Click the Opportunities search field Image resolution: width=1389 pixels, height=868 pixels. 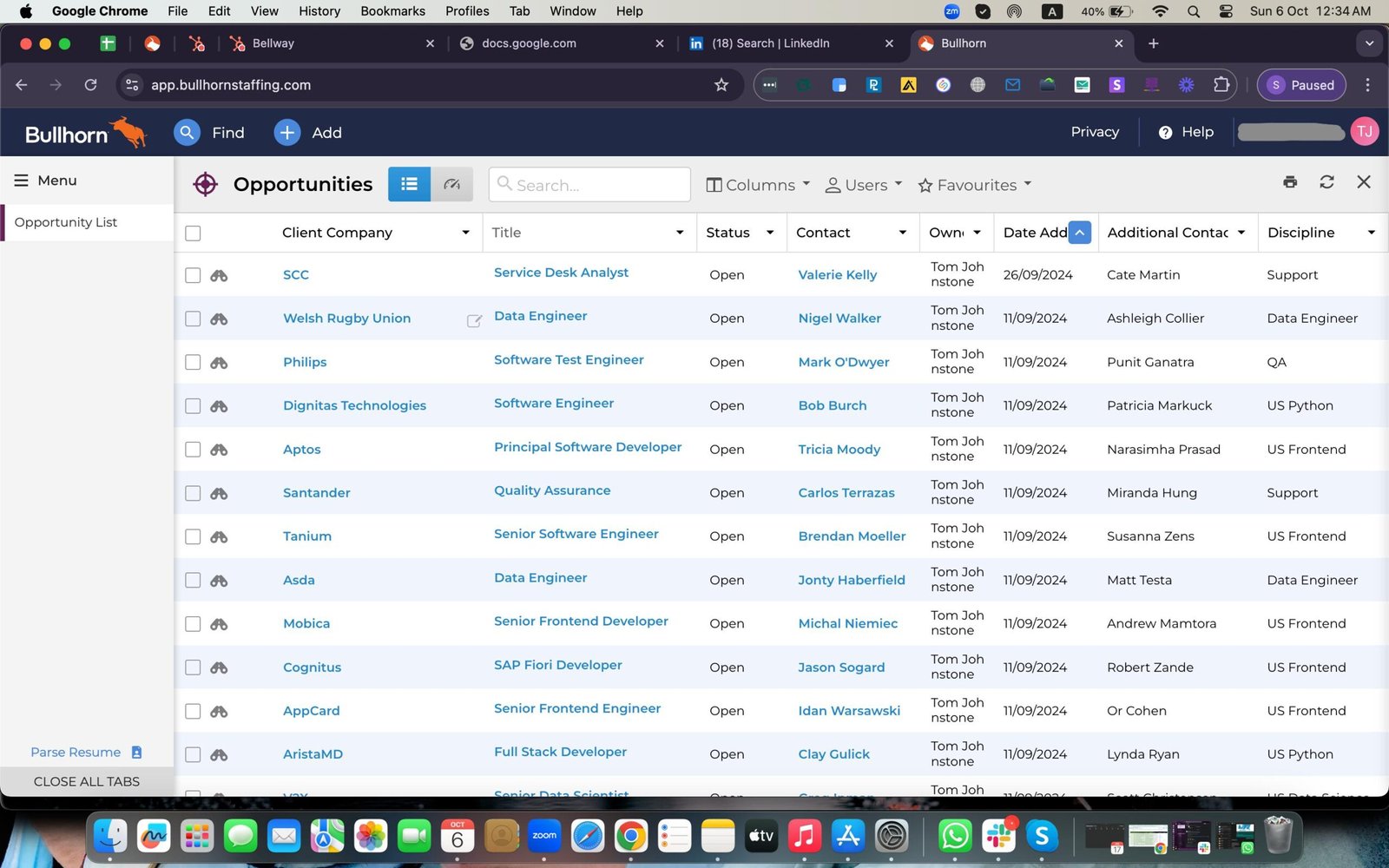pos(589,185)
